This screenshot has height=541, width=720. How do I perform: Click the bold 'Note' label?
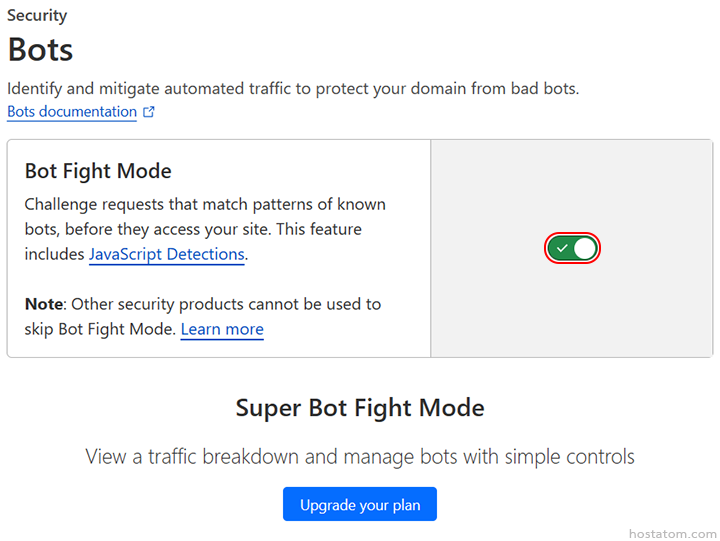43,304
